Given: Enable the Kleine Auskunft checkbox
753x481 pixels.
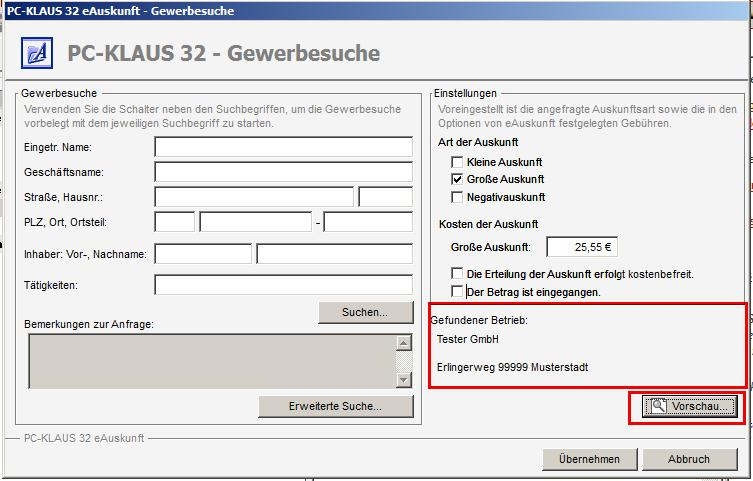Looking at the screenshot, I should pos(458,162).
